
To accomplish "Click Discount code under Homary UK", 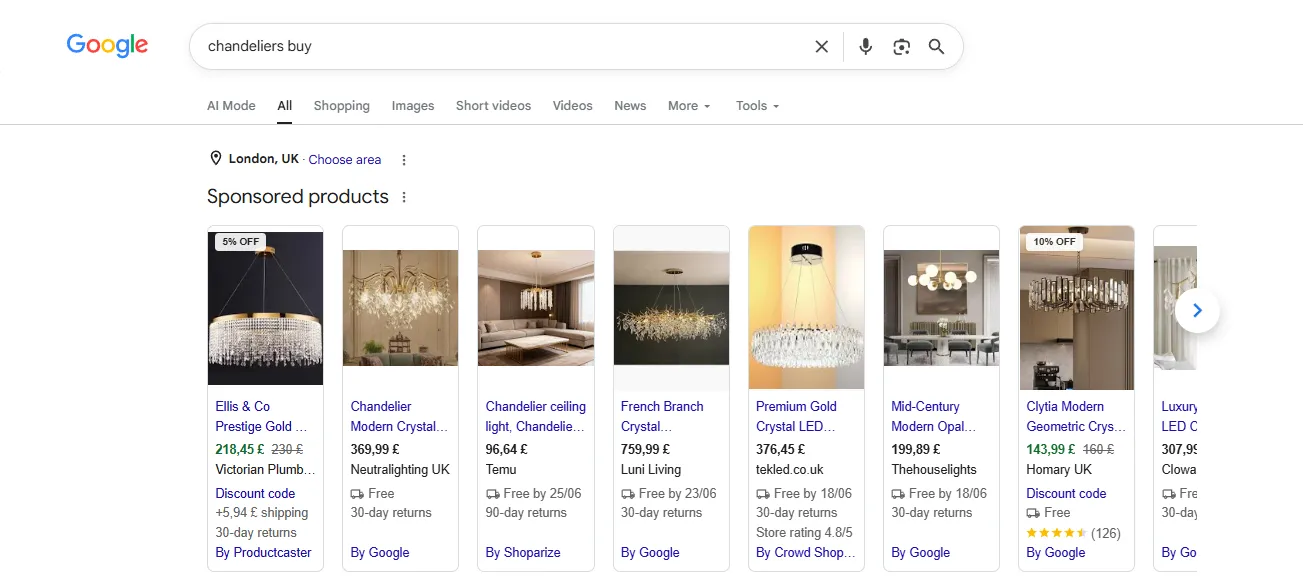I will [x=1066, y=493].
